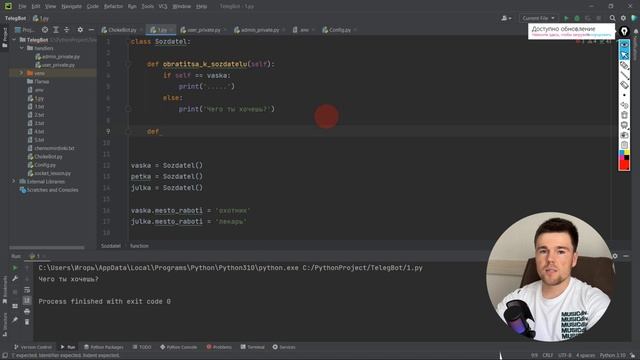640x360 pixels.
Task: Click the update-available notification popup
Action: [571, 31]
